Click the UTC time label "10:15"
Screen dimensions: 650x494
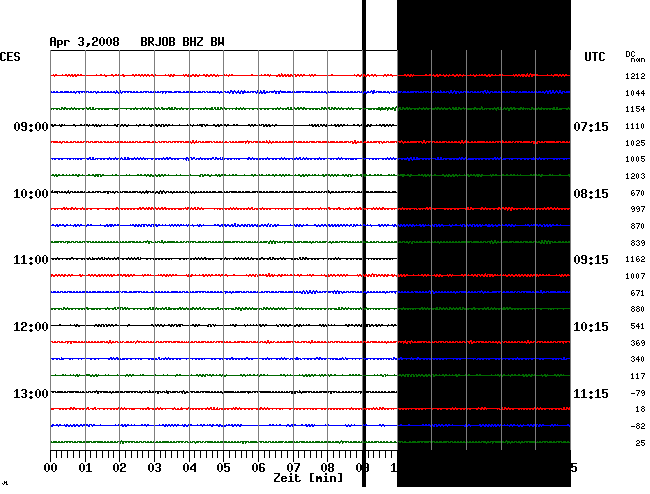[591, 327]
